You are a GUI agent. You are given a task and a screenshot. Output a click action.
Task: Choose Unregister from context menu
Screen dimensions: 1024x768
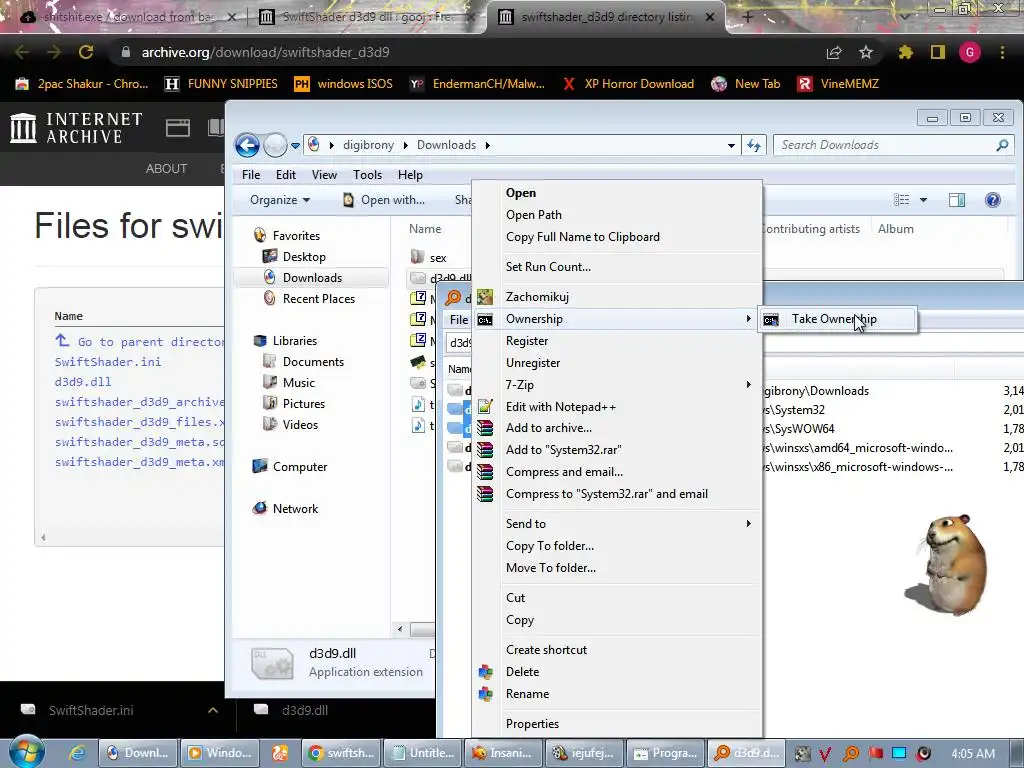point(533,363)
